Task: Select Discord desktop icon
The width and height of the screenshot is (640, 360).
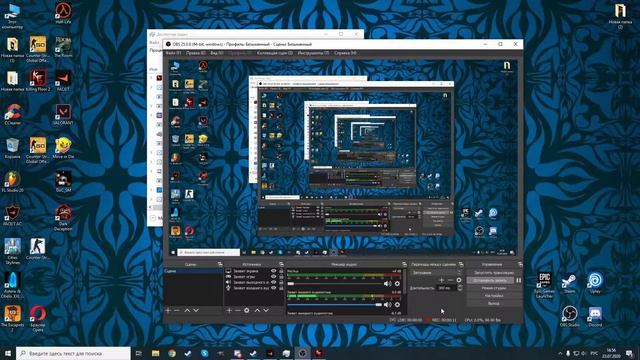Action: click(x=595, y=317)
